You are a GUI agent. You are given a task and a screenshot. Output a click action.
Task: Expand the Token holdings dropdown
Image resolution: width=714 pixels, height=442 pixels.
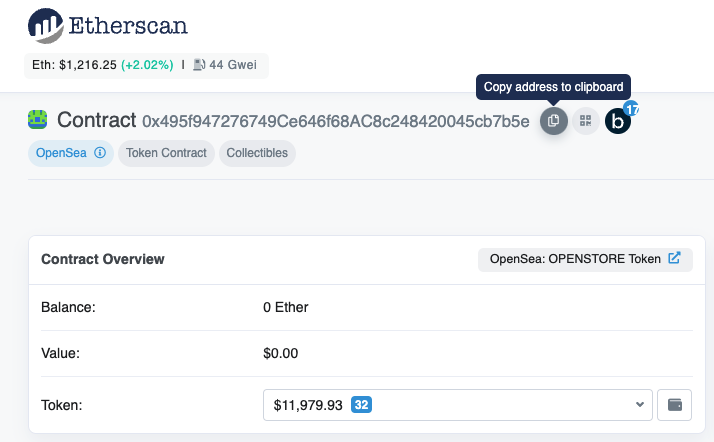click(457, 405)
